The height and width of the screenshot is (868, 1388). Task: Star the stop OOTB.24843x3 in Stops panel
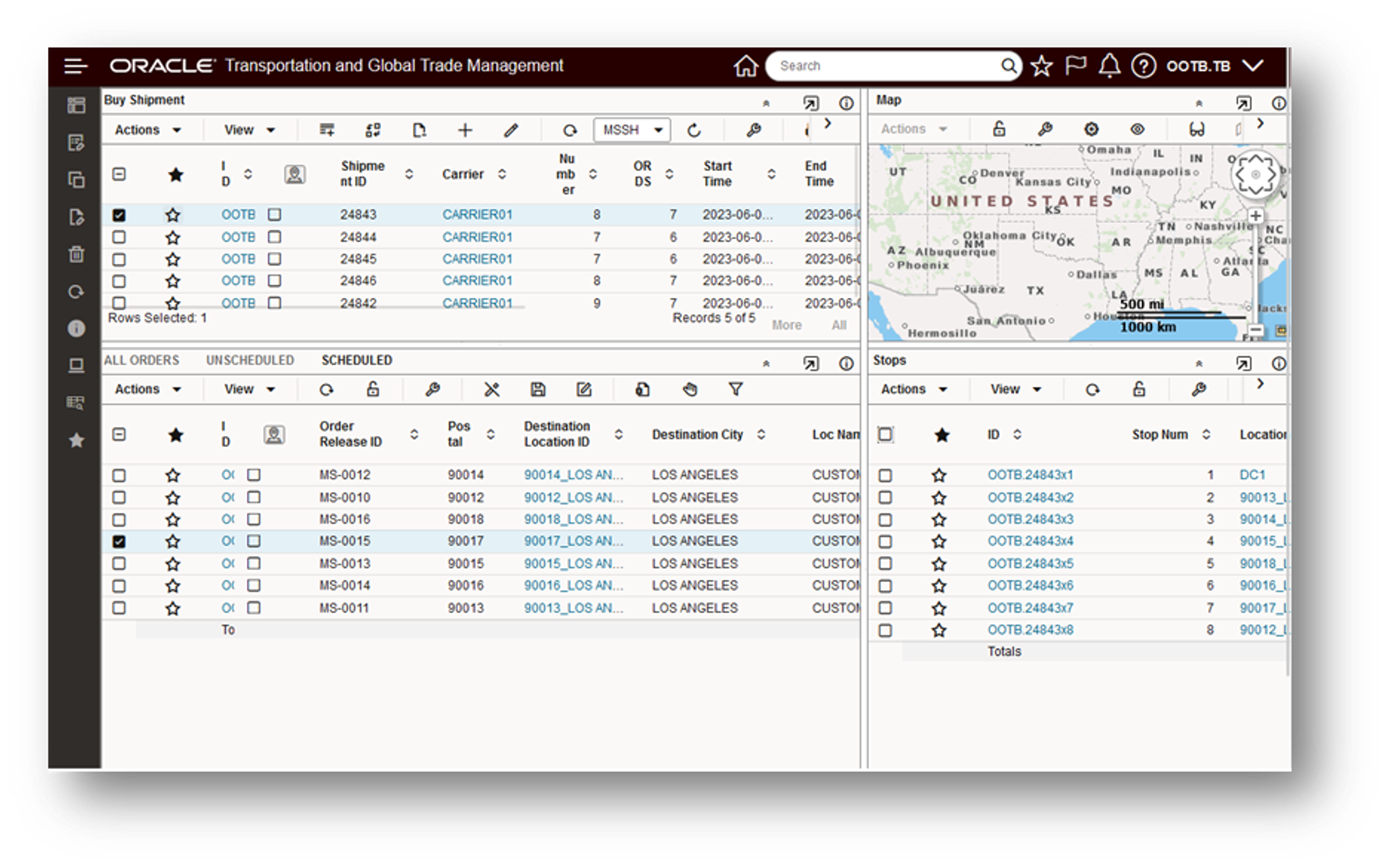940,519
